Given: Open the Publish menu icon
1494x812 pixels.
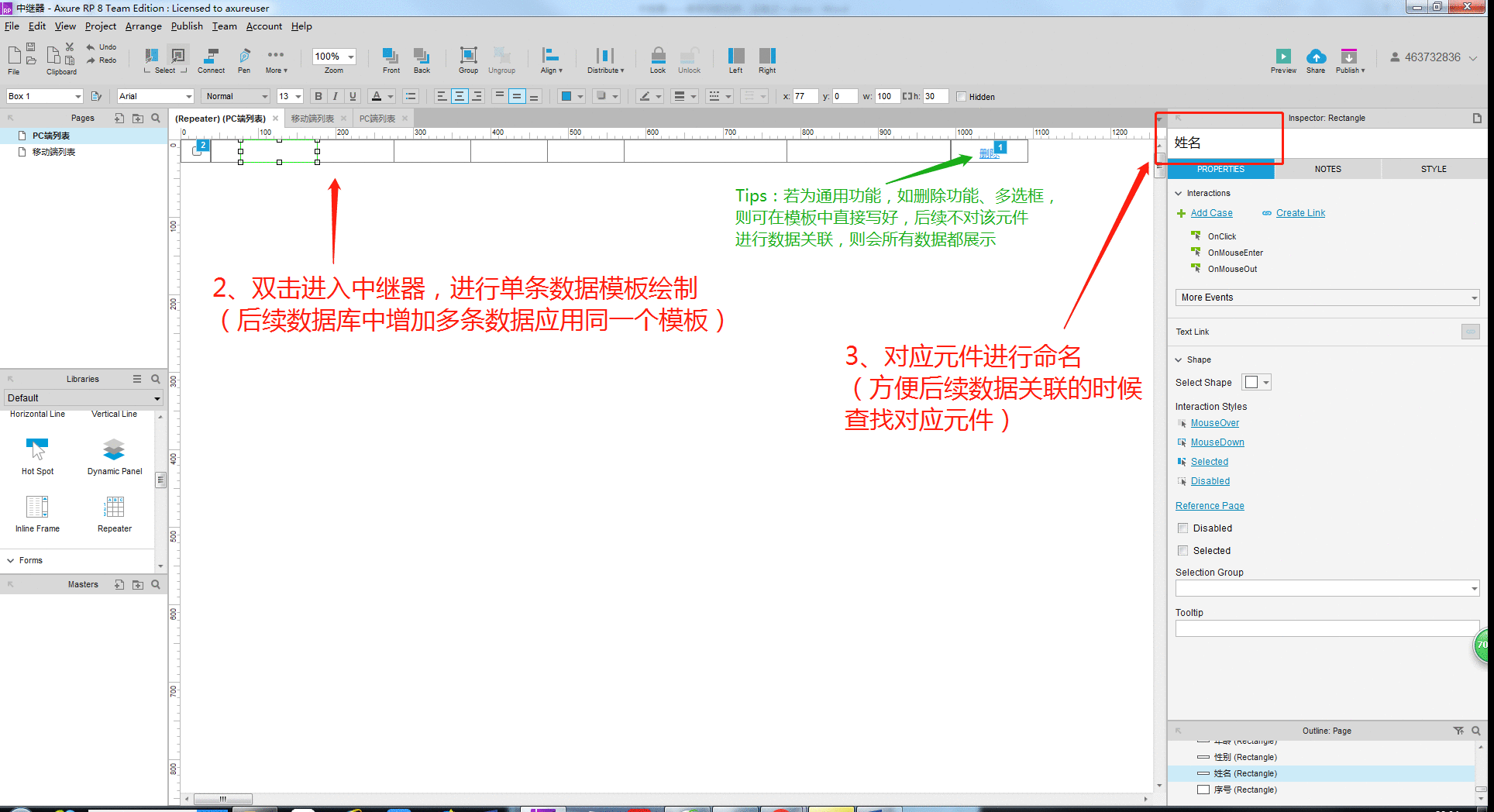Looking at the screenshot, I should tap(1349, 57).
